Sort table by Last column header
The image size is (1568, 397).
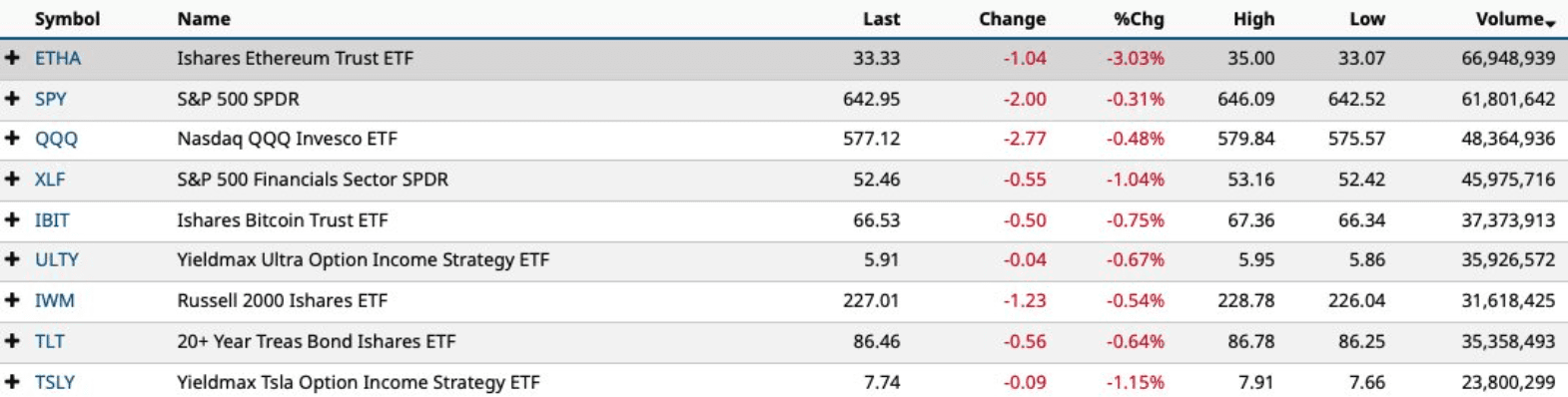(x=881, y=19)
